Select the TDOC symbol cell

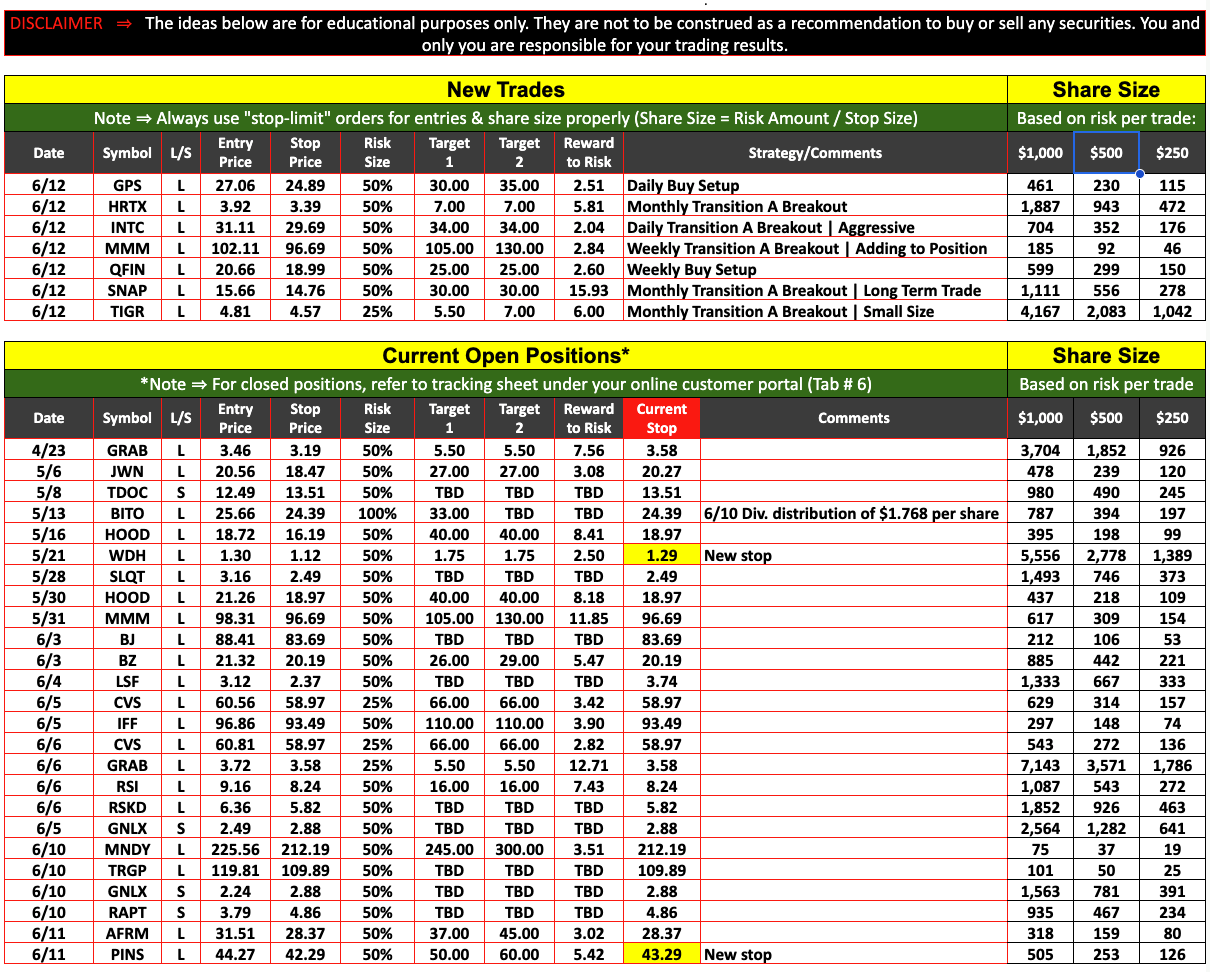click(x=127, y=492)
